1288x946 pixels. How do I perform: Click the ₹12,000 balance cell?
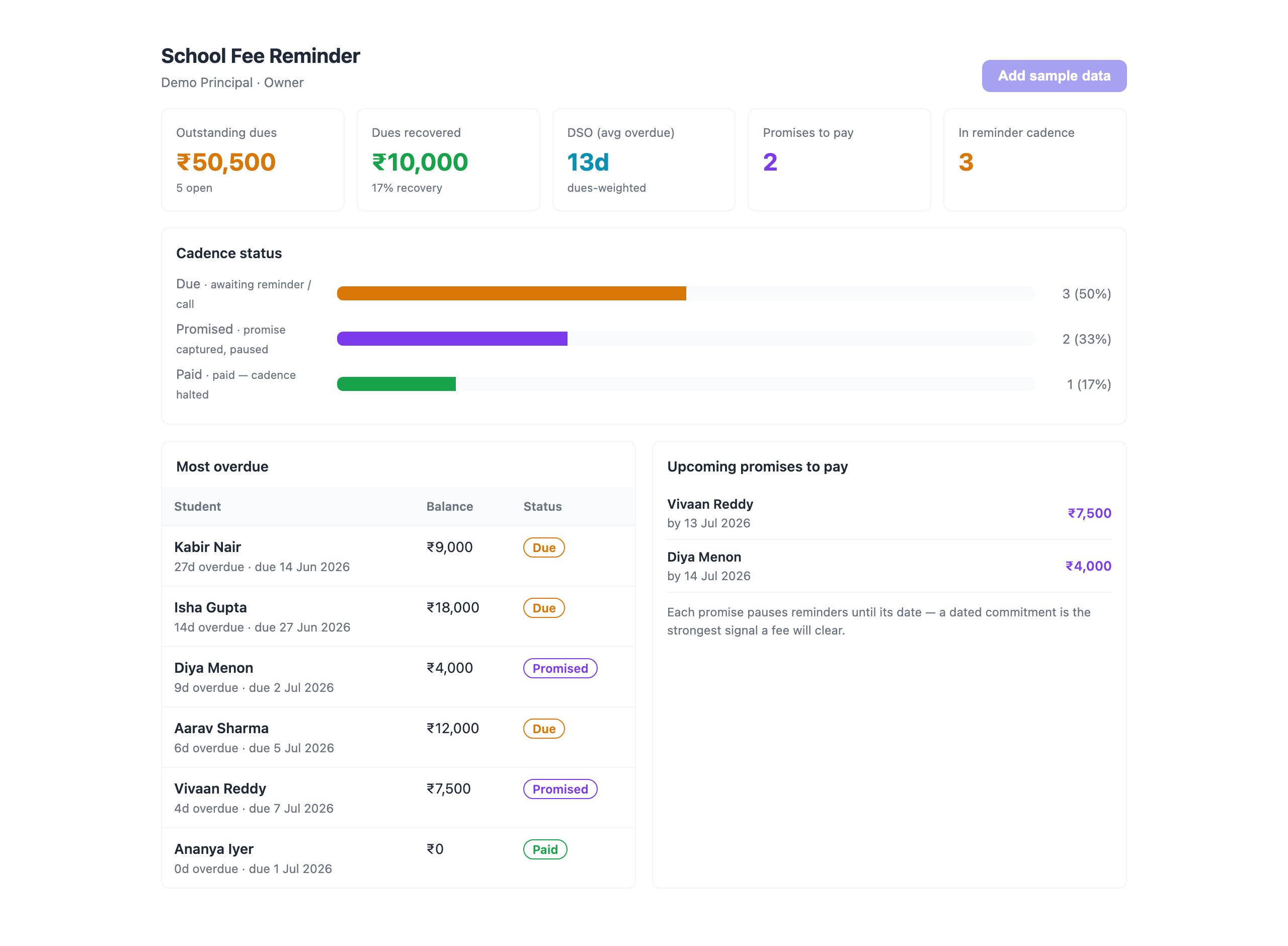tap(453, 728)
